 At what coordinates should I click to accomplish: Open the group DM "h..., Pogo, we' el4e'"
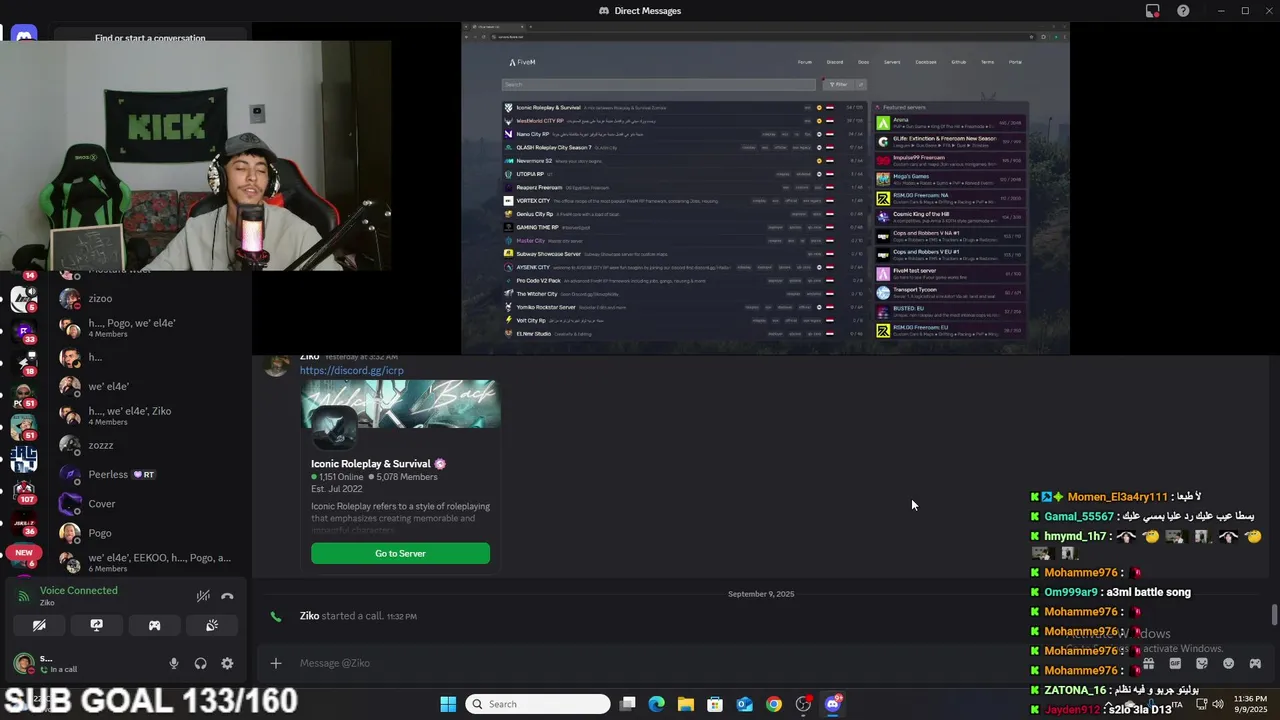pyautogui.click(x=148, y=327)
